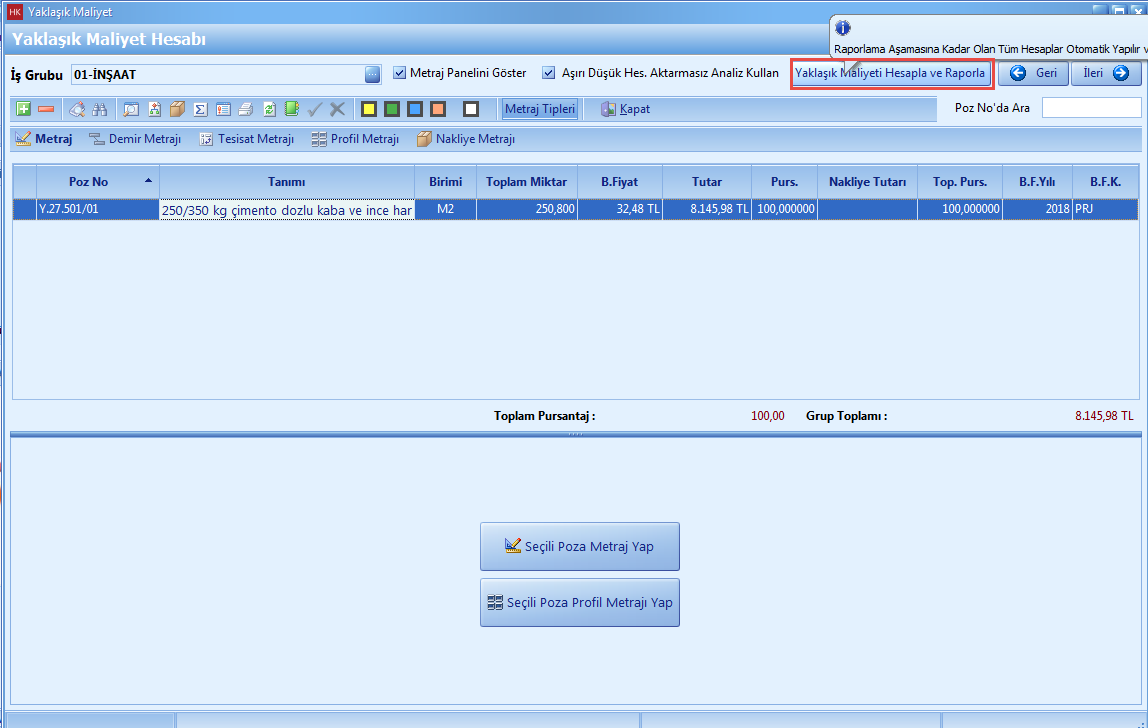Click the red minus delete row icon

(x=45, y=109)
